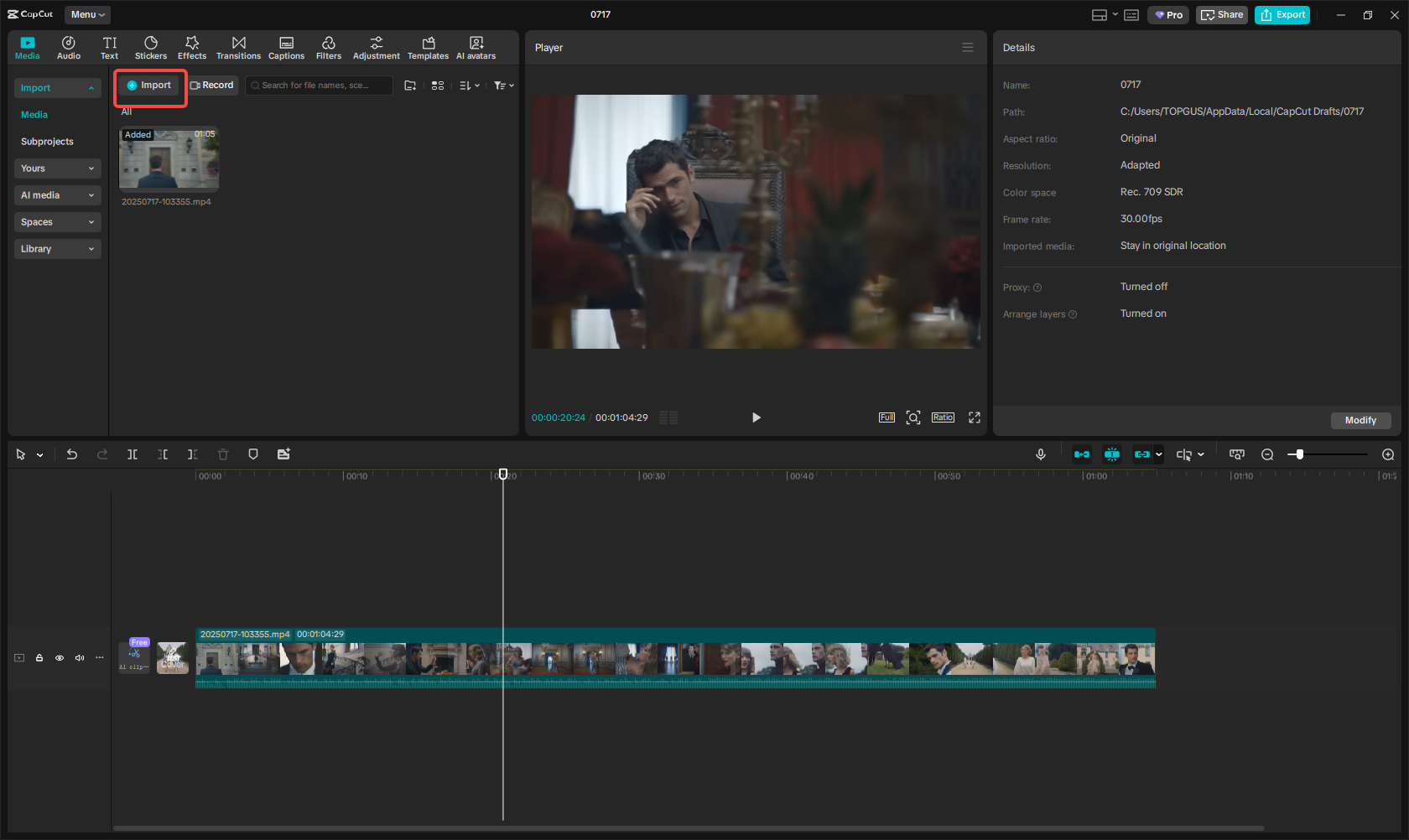Toggle track visibility eye icon

60,658
